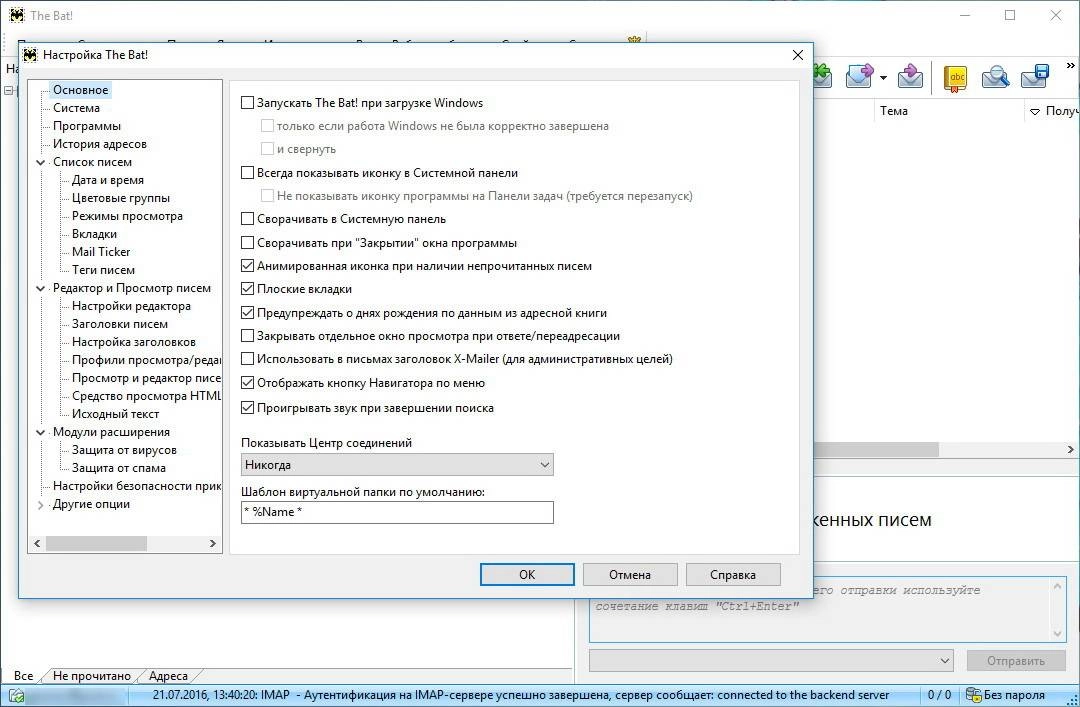Image resolution: width=1080 pixels, height=707 pixels.
Task: Click the lock icon next to Без пароля
Action: 973,695
